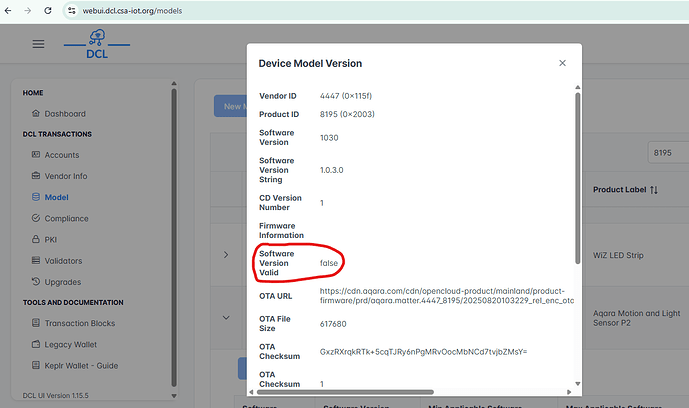Open the Legacy Wallet page
689x408 pixels.
point(73,344)
